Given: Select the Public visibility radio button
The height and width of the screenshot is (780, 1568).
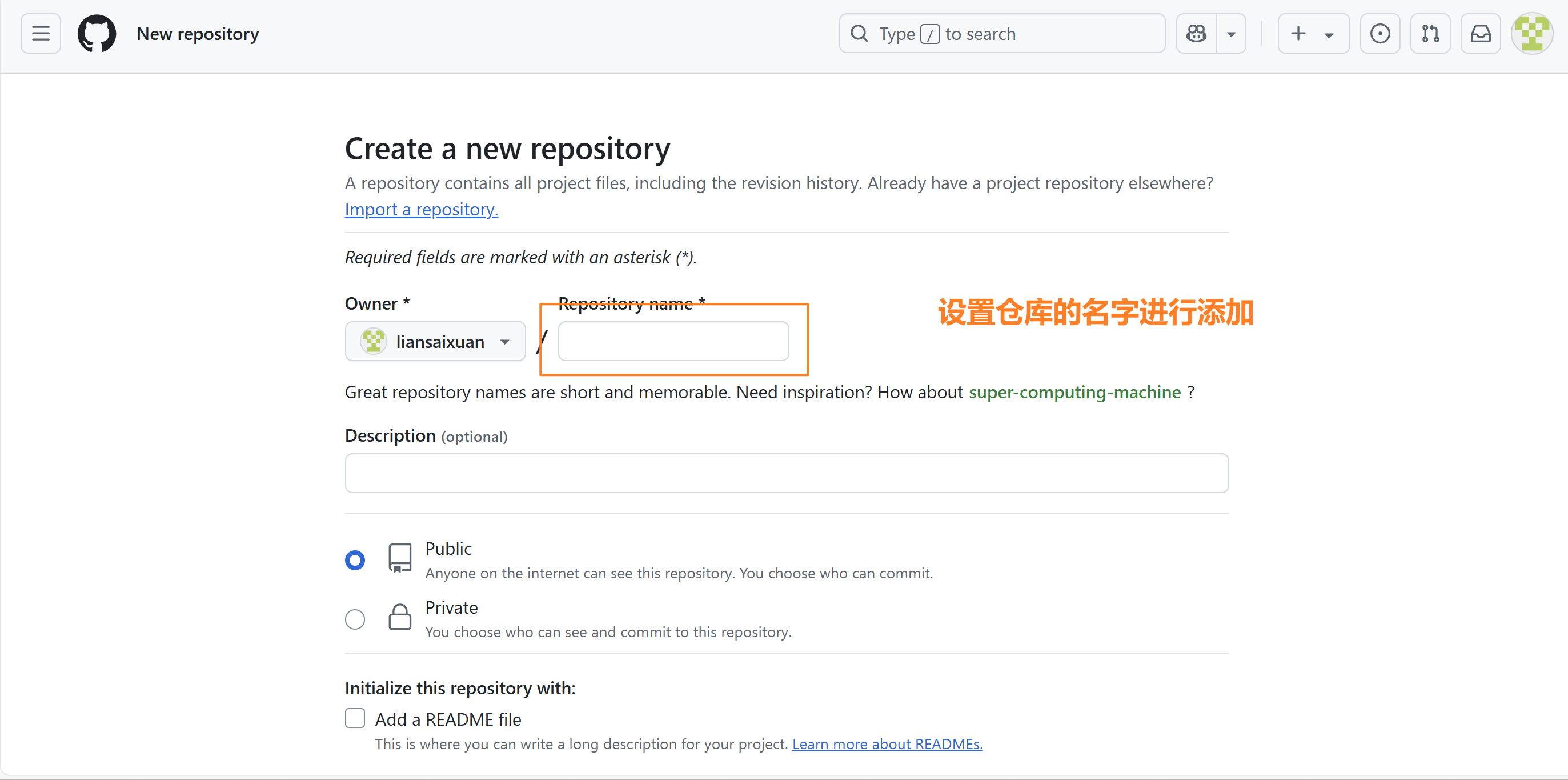Looking at the screenshot, I should coord(355,559).
